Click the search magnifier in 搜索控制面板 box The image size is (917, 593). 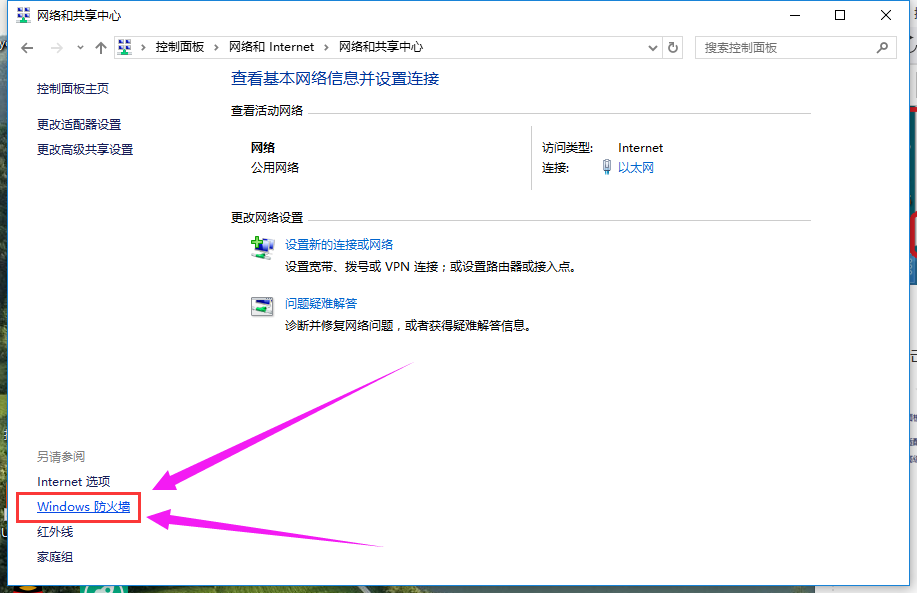coord(881,47)
